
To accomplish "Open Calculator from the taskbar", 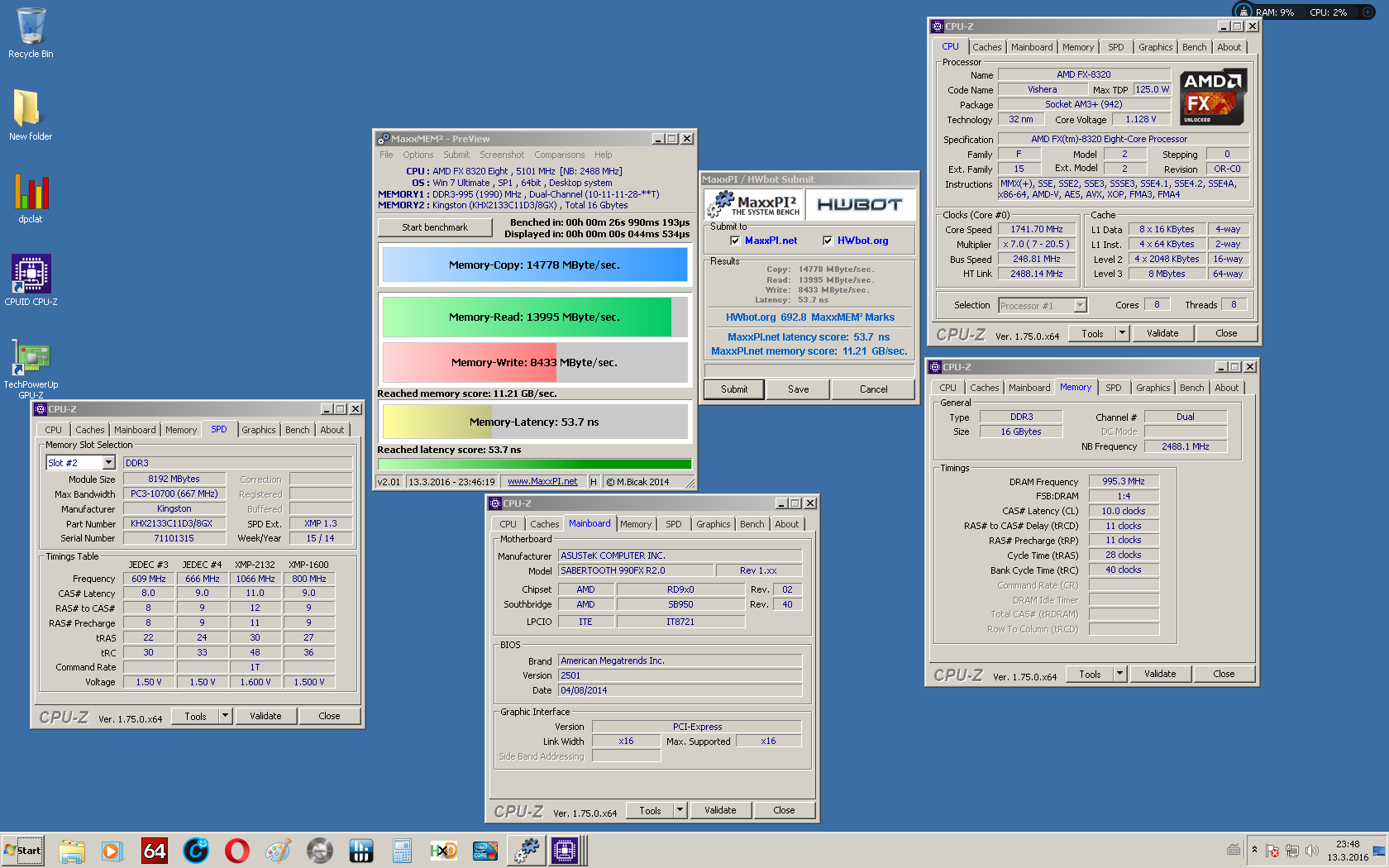I will tap(403, 851).
